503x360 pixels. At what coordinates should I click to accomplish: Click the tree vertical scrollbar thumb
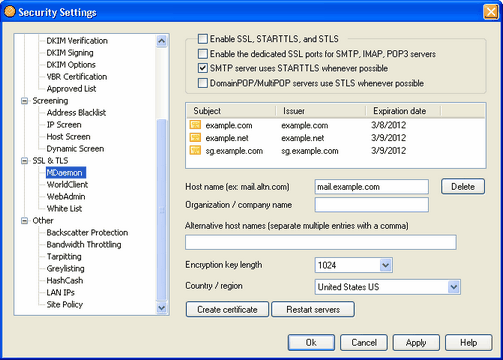(x=162, y=210)
